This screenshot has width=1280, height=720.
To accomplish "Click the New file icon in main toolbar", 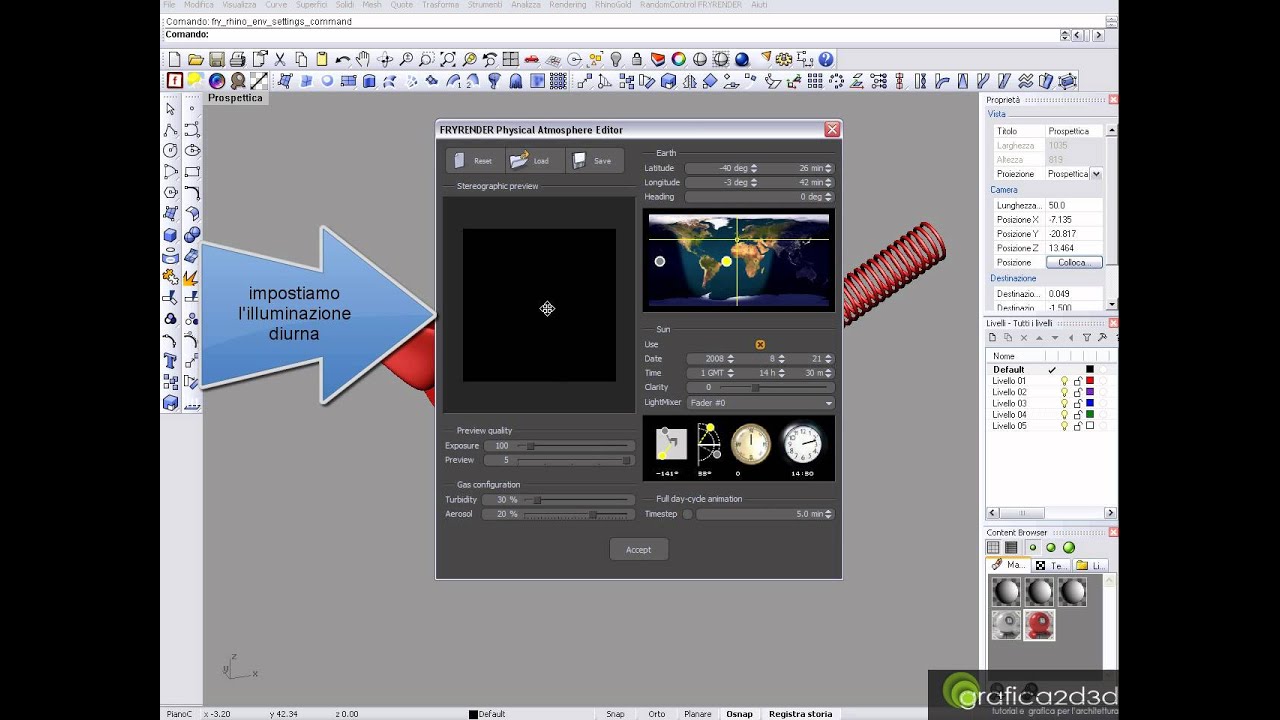I will (x=175, y=60).
